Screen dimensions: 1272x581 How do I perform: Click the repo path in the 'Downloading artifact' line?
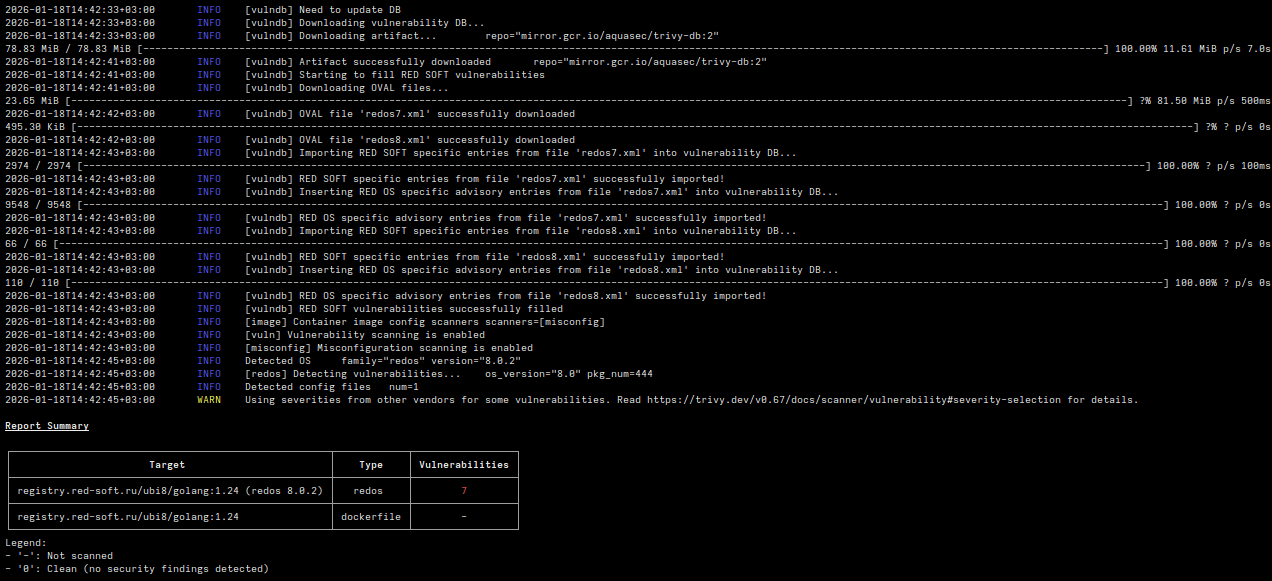602,36
